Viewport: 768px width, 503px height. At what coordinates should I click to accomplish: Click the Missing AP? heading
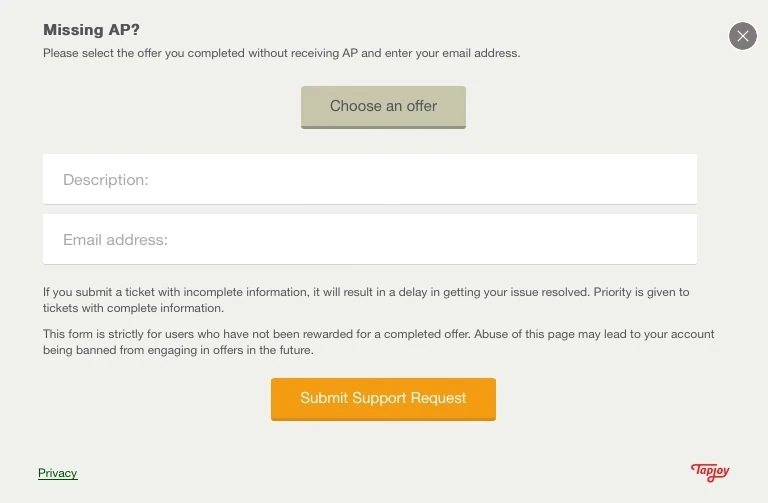pyautogui.click(x=91, y=30)
